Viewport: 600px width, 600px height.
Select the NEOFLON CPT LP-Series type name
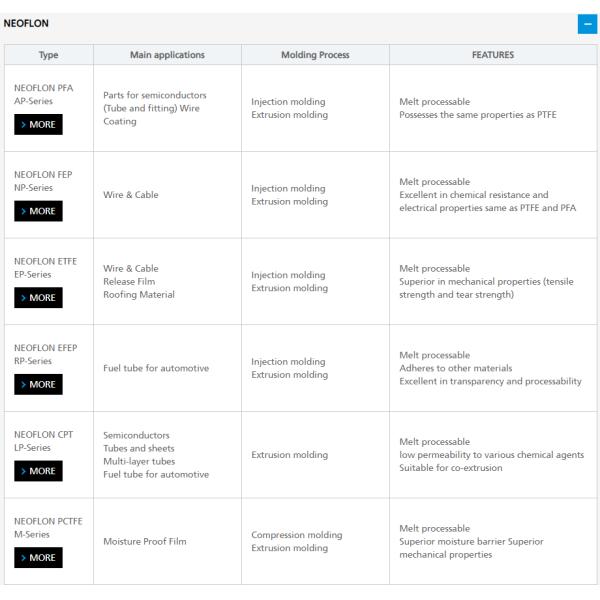point(43,441)
